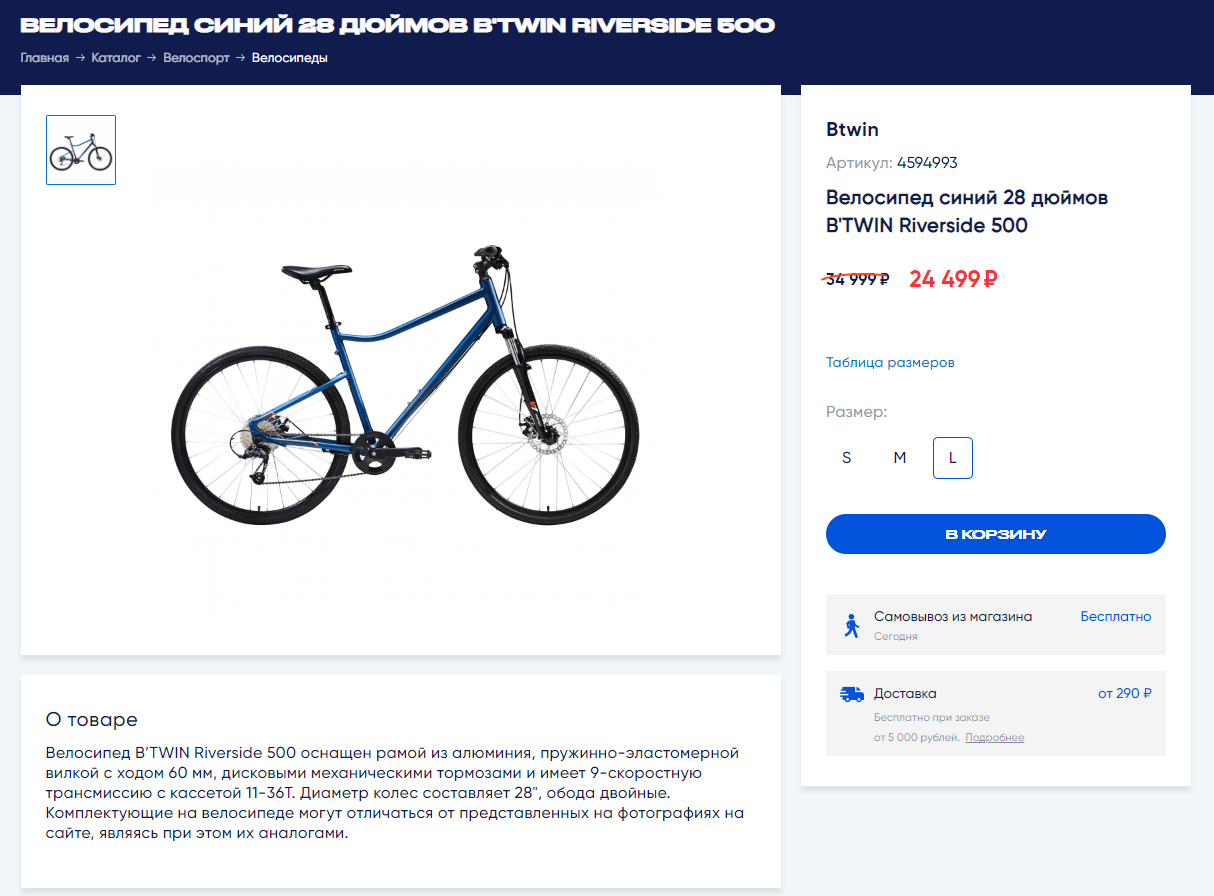This screenshot has width=1214, height=896.
Task: Open Велоспорт breadcrumb category
Action: (x=196, y=58)
